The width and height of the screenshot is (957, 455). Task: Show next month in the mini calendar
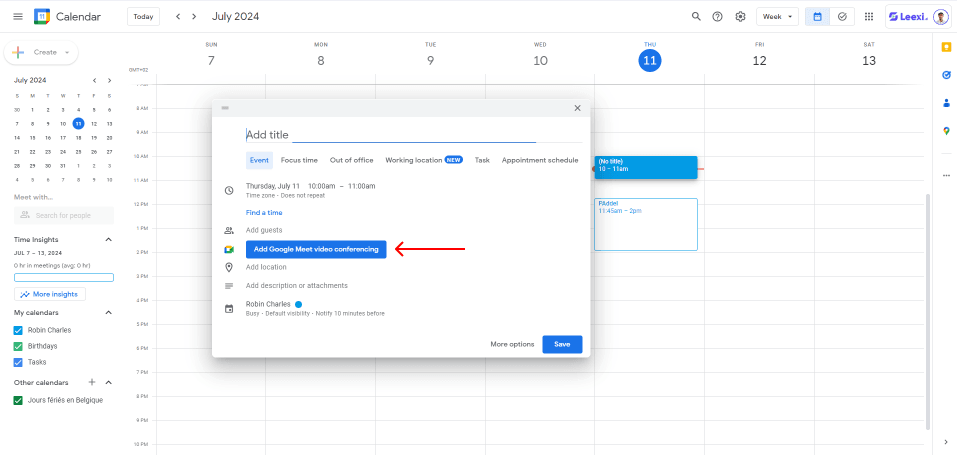109,81
